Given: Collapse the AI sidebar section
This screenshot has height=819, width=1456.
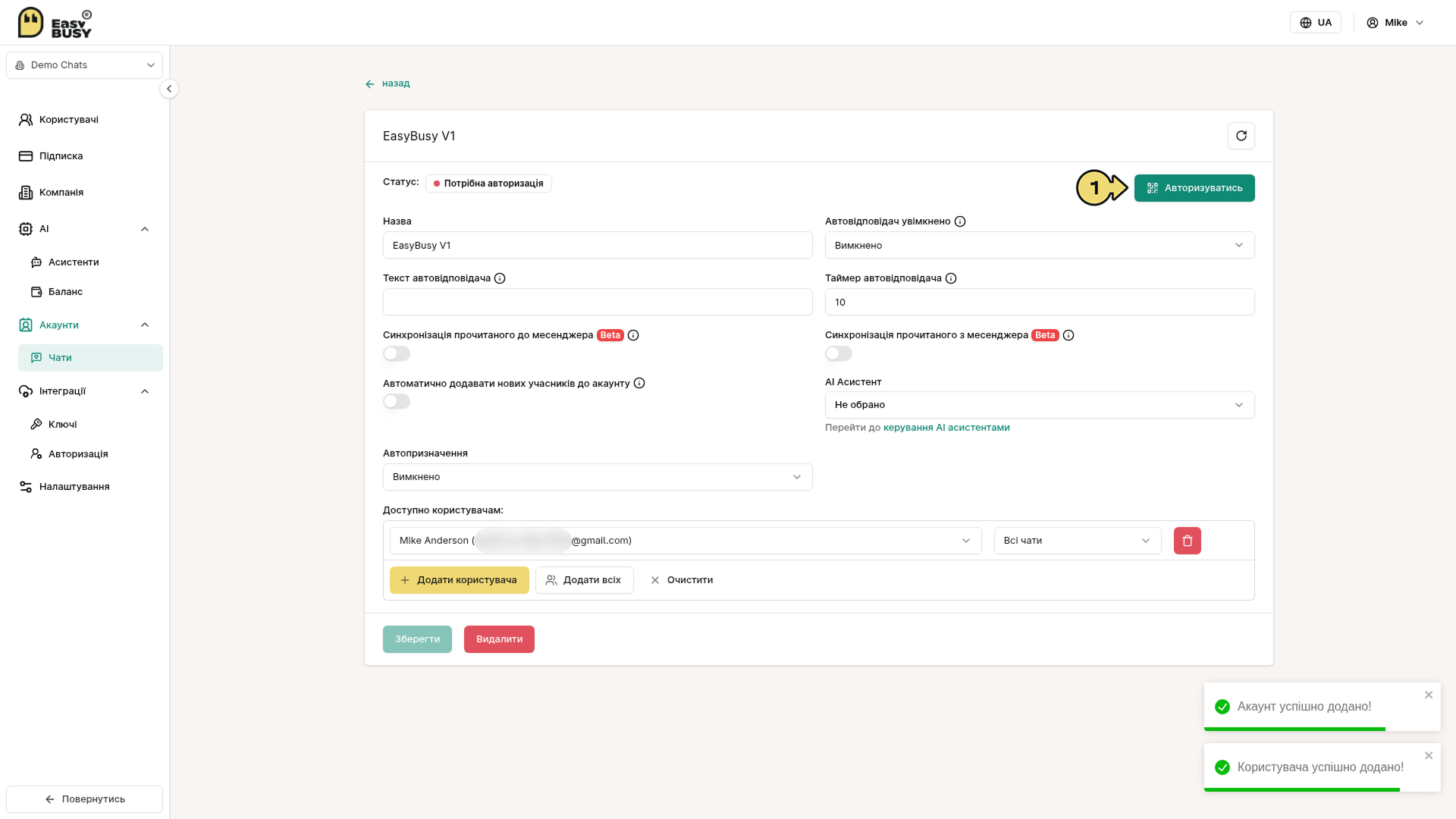Looking at the screenshot, I should 145,229.
